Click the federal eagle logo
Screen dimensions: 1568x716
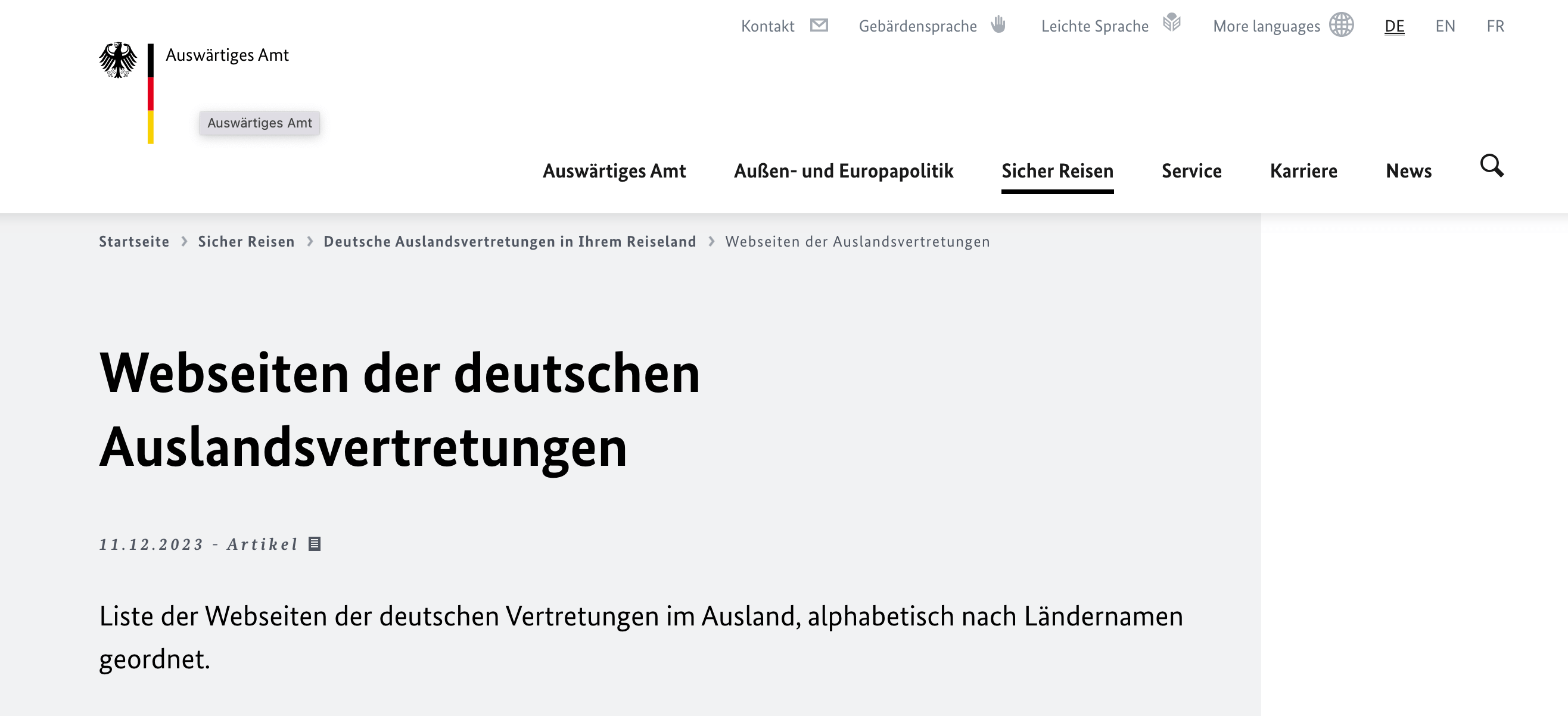[118, 60]
